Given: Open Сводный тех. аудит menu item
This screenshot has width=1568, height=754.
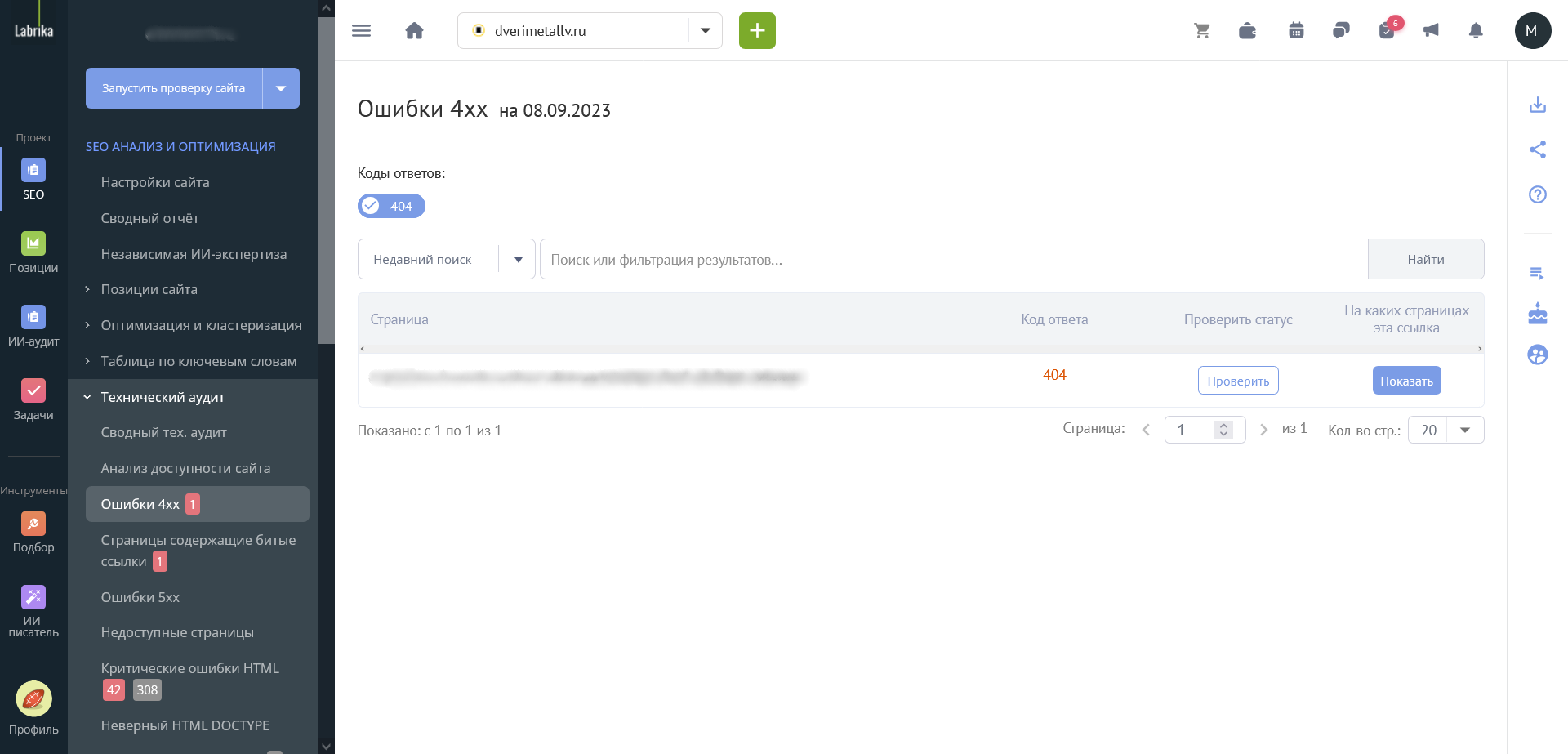Looking at the screenshot, I should tap(163, 432).
